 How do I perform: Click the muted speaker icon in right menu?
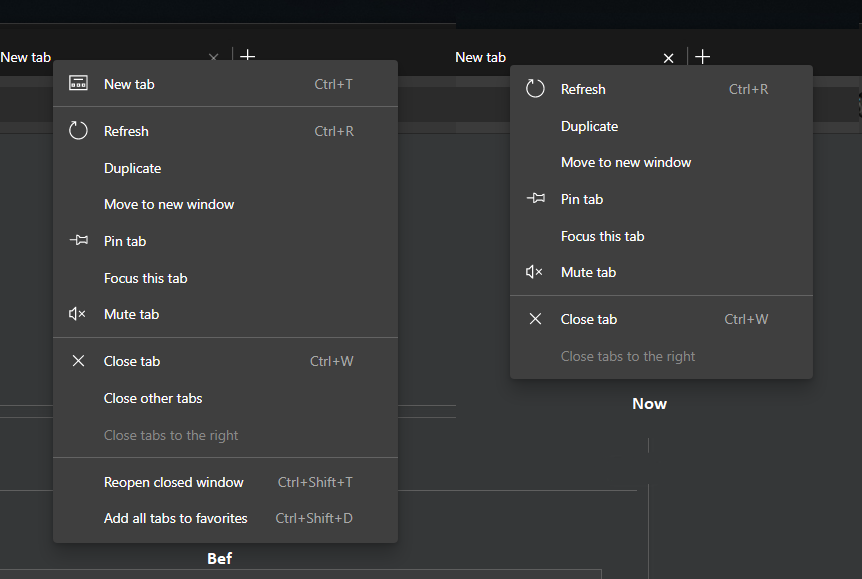pyautogui.click(x=534, y=272)
